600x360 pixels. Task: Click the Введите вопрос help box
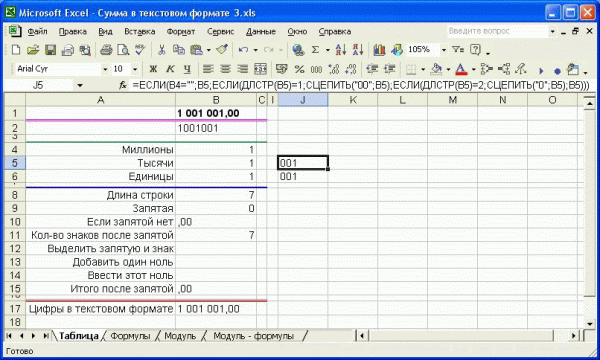pos(498,31)
